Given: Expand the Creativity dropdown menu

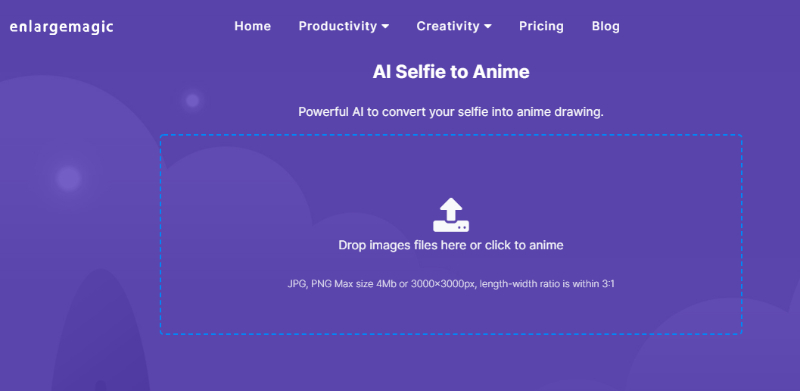Looking at the screenshot, I should (454, 26).
